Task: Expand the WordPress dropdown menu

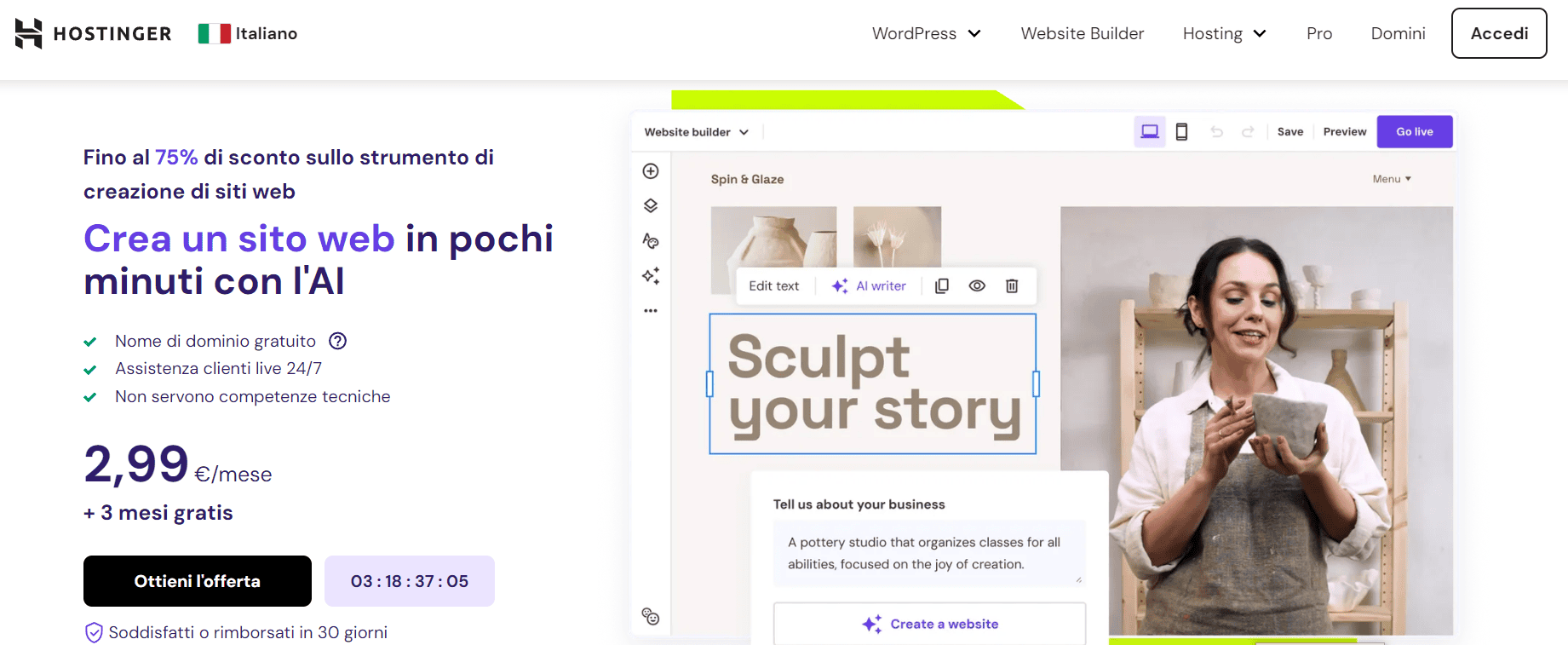Action: [x=926, y=33]
